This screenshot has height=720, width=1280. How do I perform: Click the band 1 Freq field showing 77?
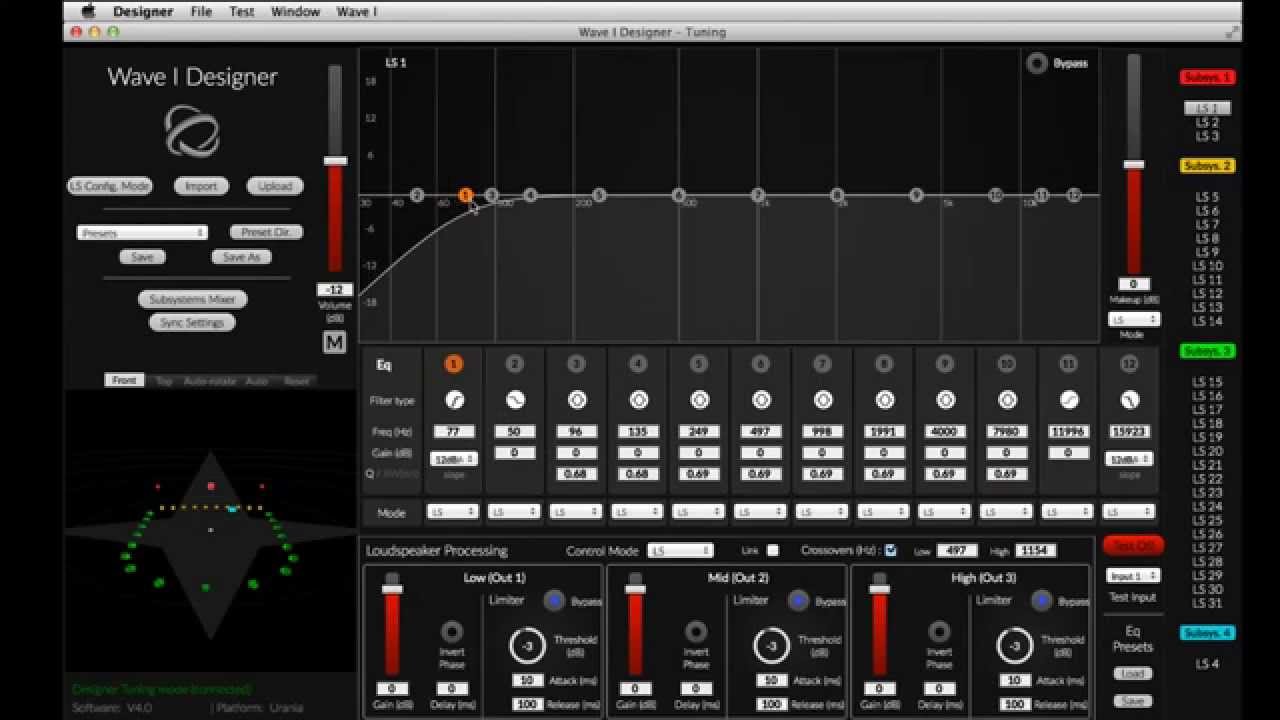pos(454,432)
